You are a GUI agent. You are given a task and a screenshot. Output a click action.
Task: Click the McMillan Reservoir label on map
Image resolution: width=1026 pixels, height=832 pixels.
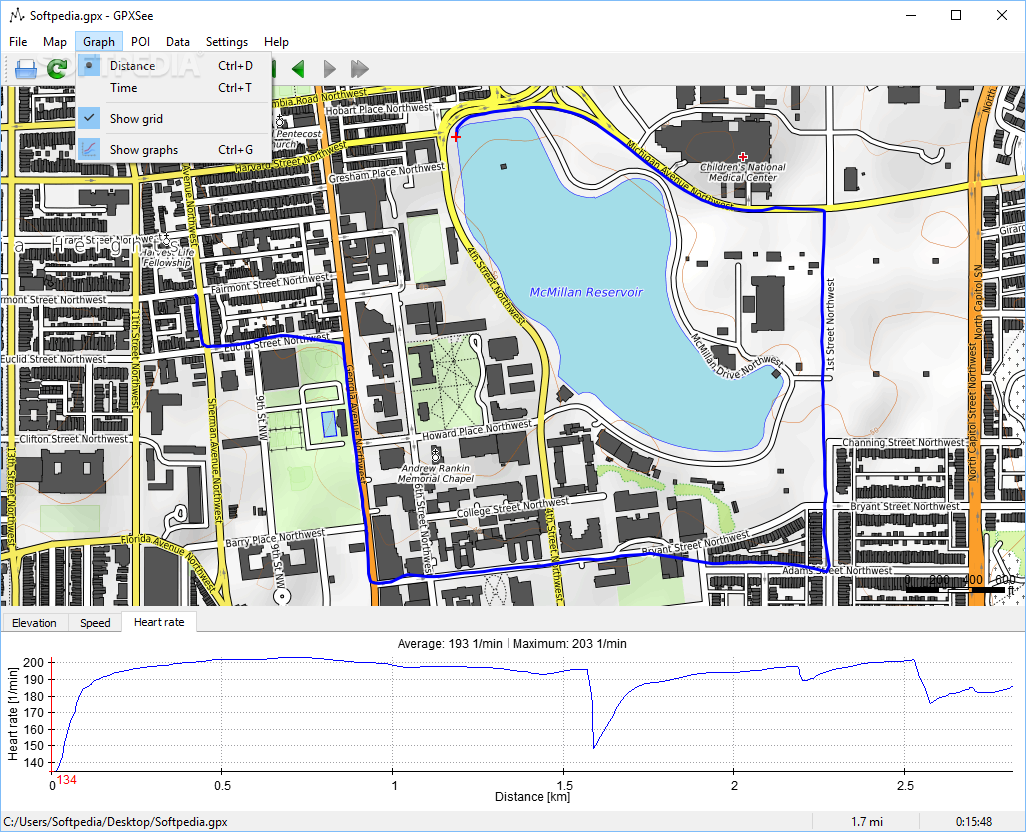coord(586,292)
